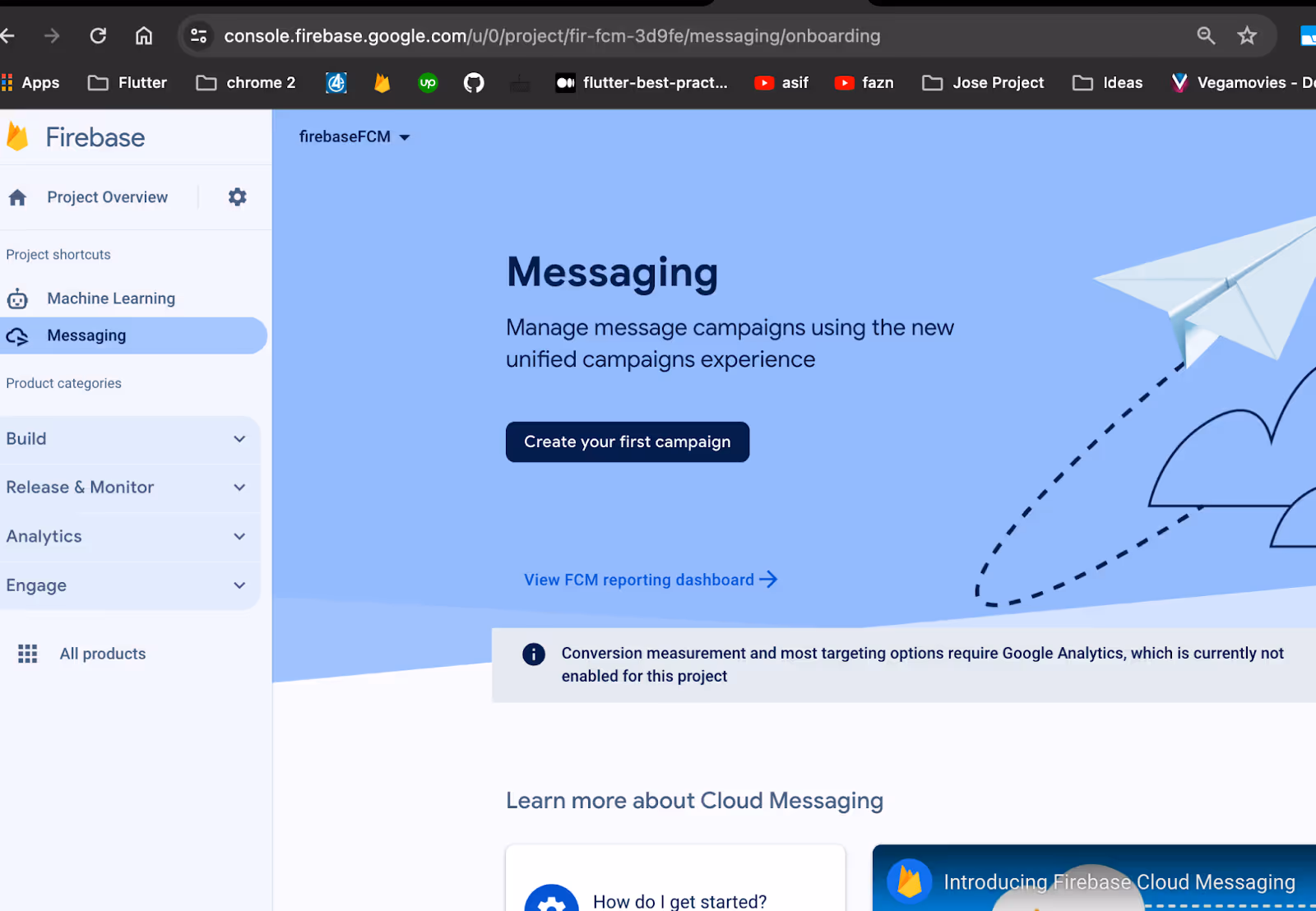Select Messaging in the sidebar
This screenshot has width=1316, height=911.
coord(133,335)
